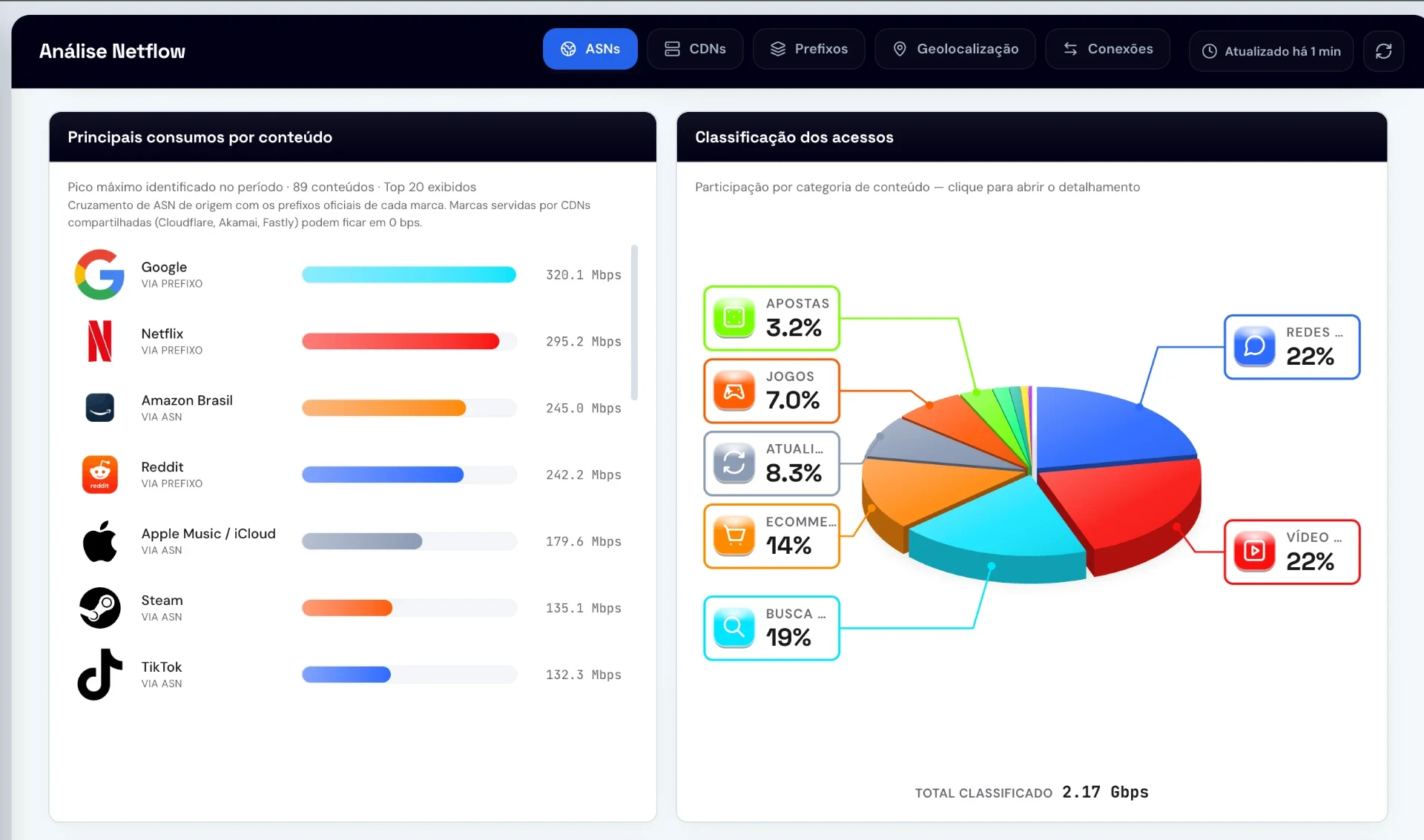Click the Busca magnifier icon

734,628
